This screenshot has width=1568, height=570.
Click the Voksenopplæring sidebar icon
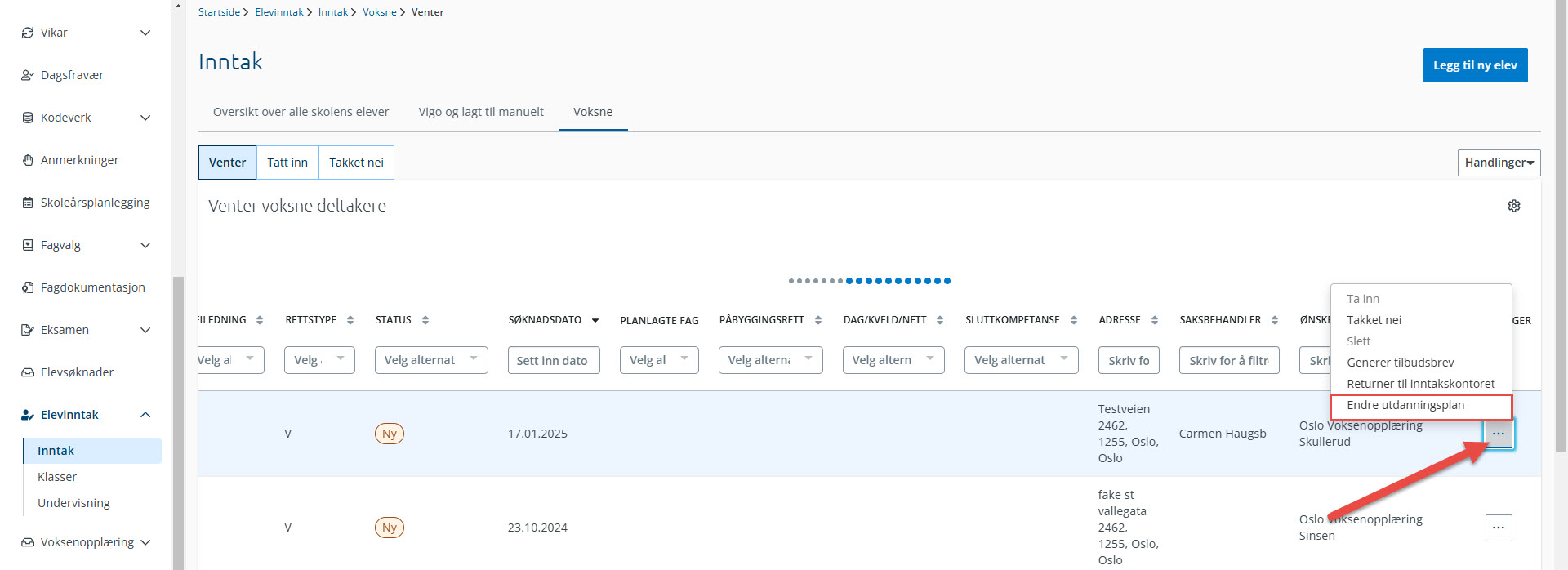[28, 542]
